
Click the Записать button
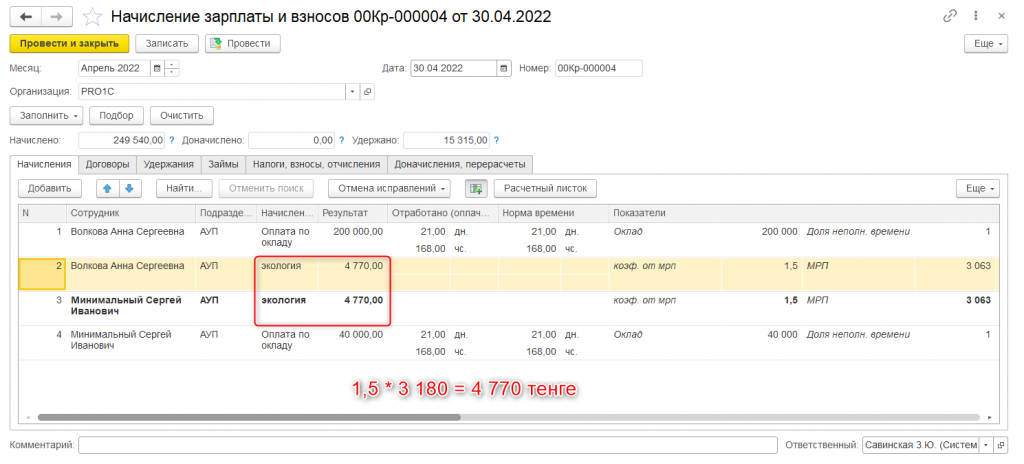[166, 44]
